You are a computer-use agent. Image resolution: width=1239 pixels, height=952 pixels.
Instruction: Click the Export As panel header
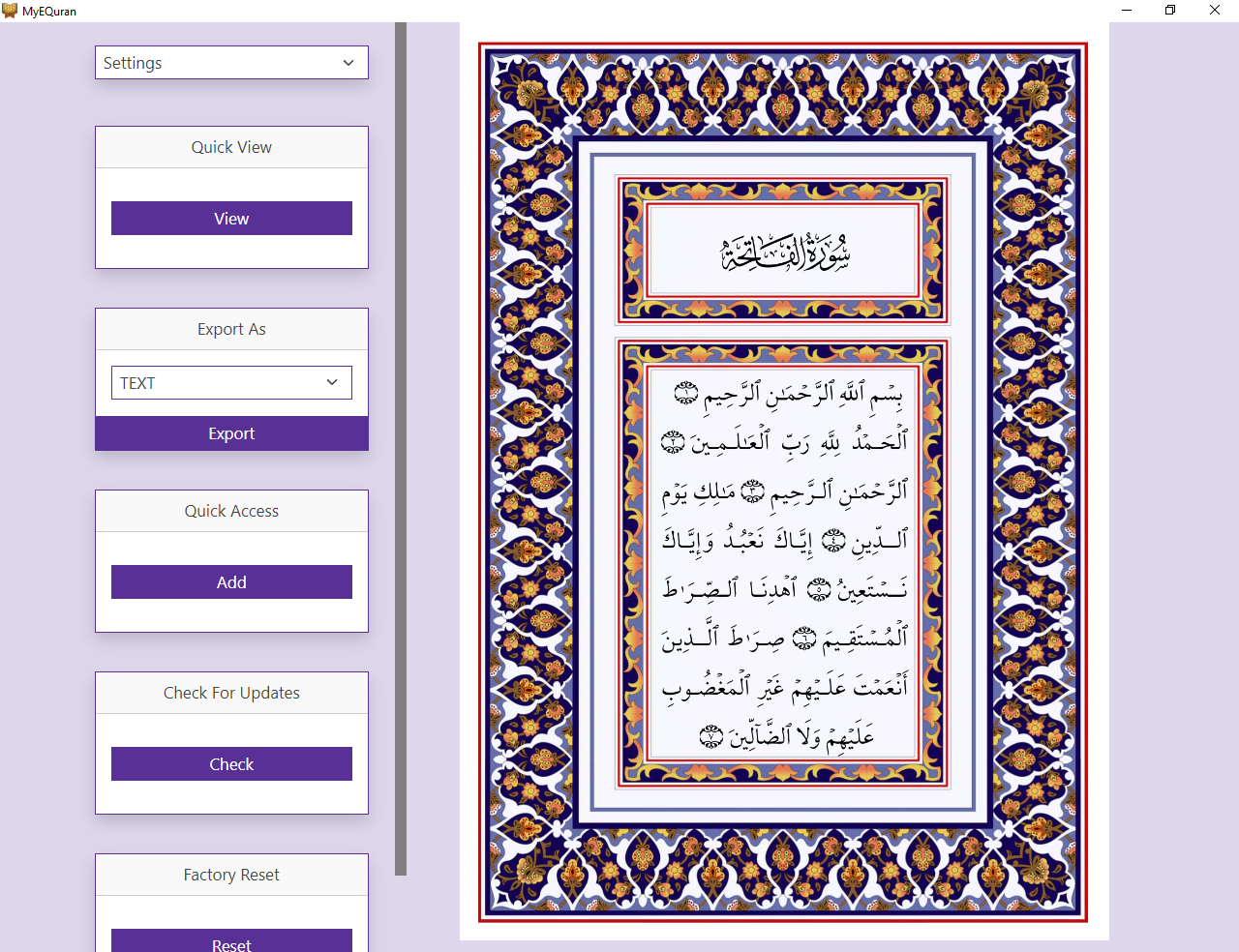231,328
